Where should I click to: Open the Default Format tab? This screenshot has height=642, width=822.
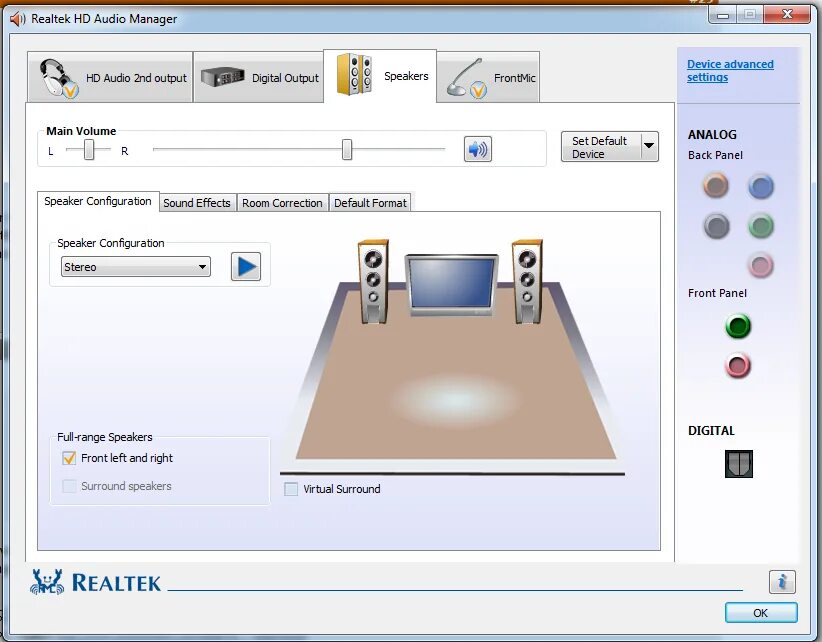[x=370, y=203]
